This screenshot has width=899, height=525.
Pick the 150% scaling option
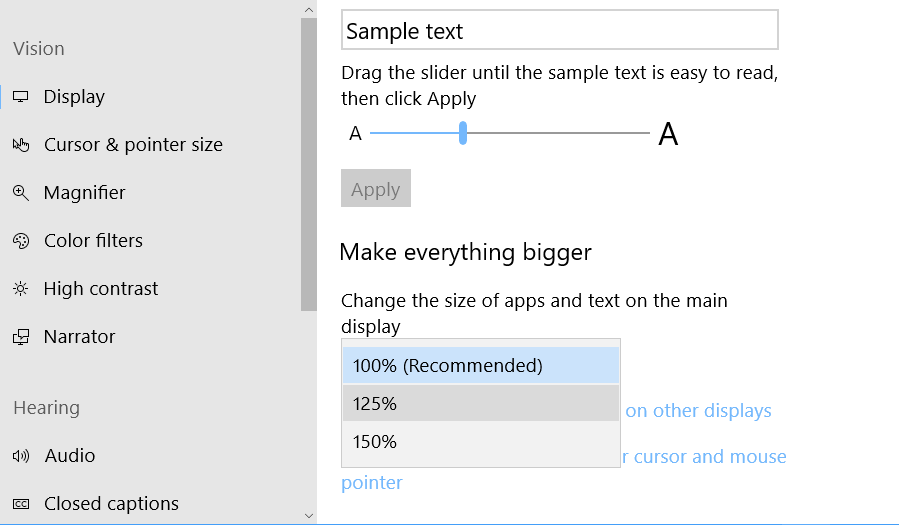tap(481, 442)
